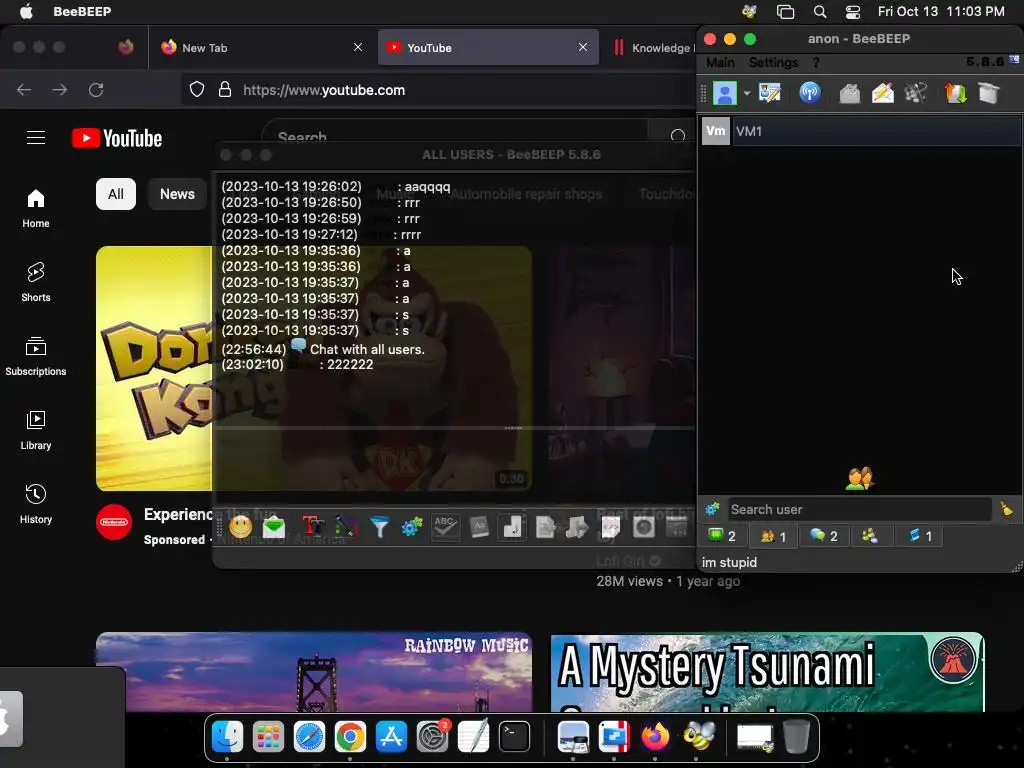Screen dimensions: 1024x768
Task: Click the save chat code-page icon
Action: pyautogui.click(x=610, y=526)
